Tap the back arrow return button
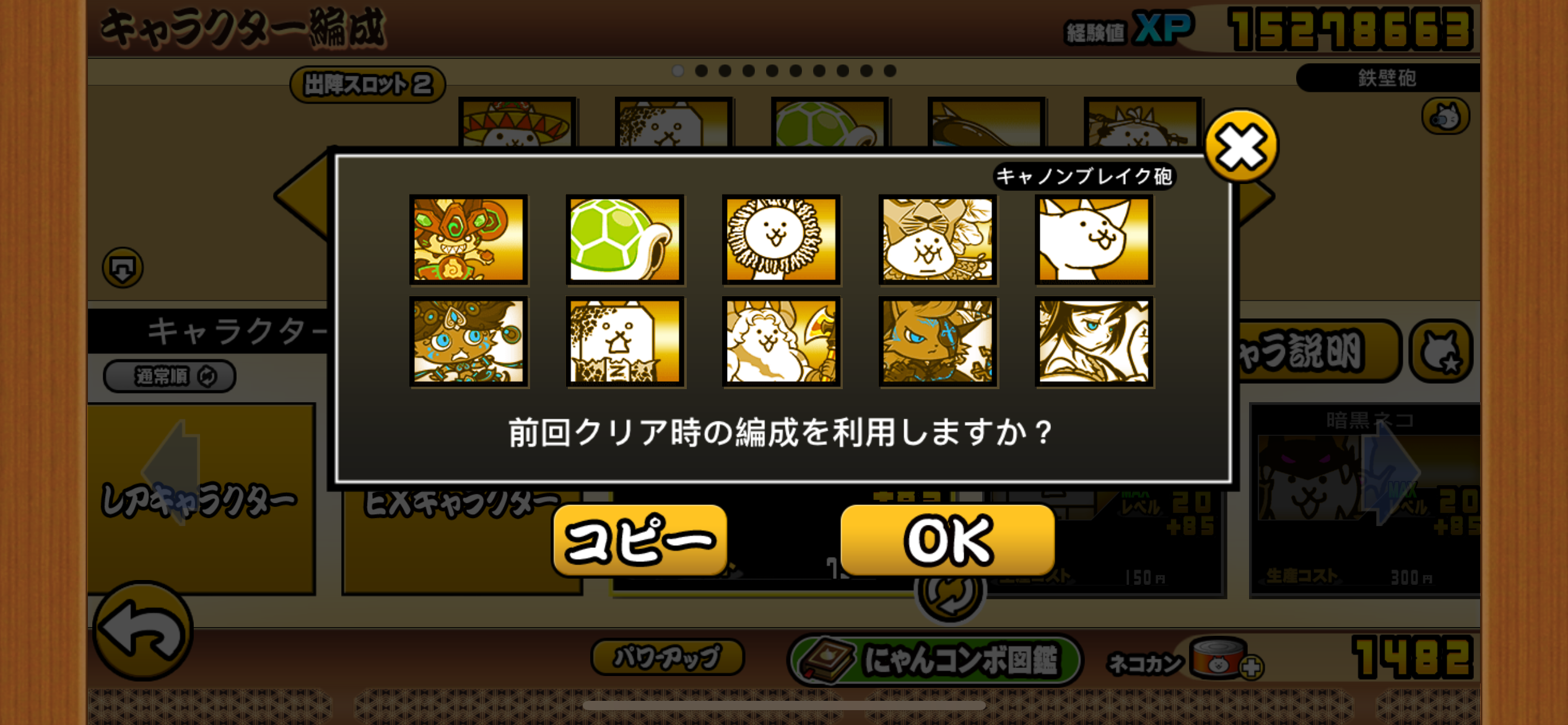 point(142,631)
